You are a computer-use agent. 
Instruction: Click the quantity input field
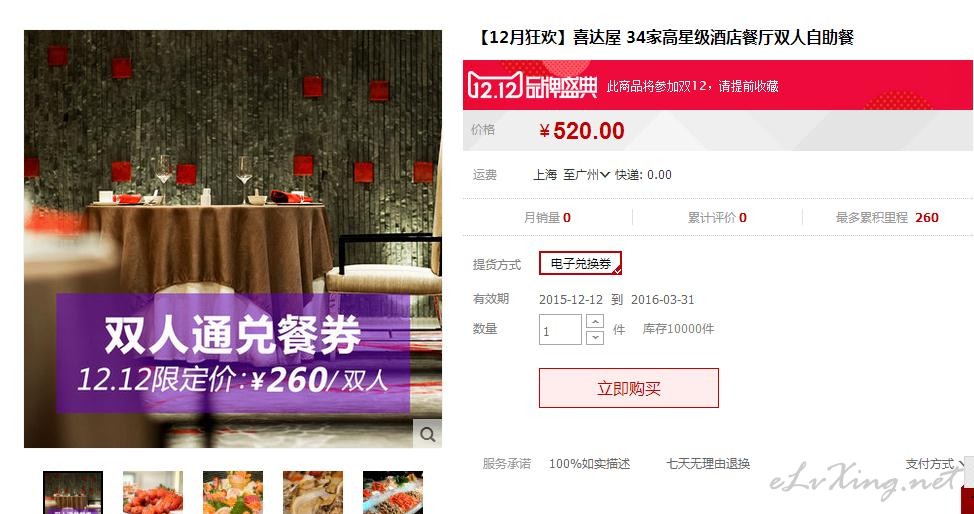pos(560,329)
